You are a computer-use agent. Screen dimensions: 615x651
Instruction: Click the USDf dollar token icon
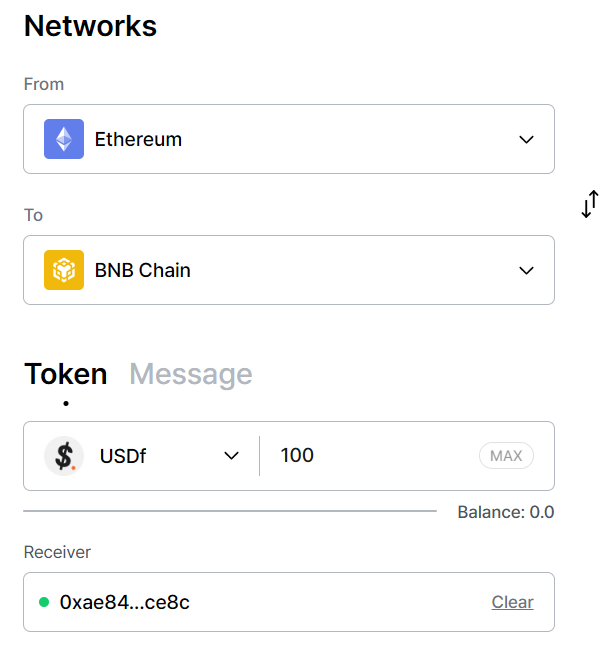64,456
